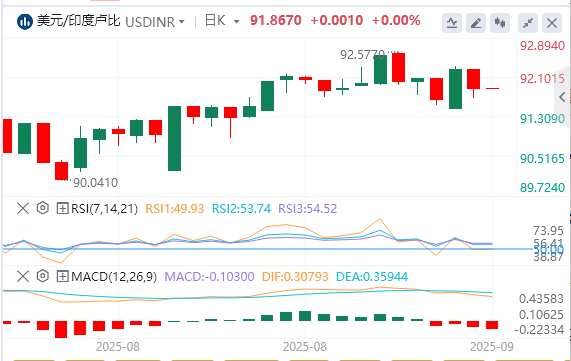Click the collapse/shrink chart icon
Viewport: 571px width, 361px height.
(528, 23)
